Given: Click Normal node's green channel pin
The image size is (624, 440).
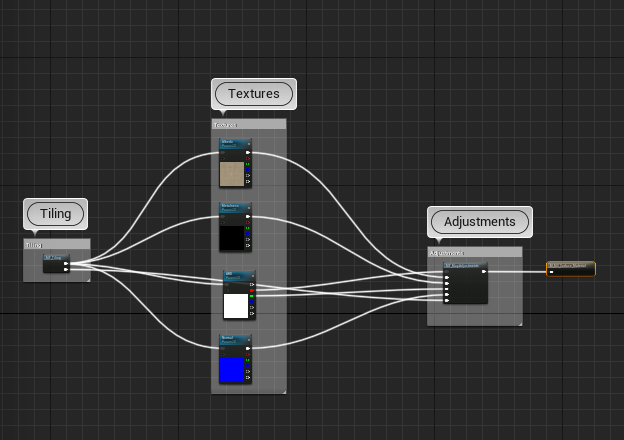Looking at the screenshot, I should click(248, 360).
